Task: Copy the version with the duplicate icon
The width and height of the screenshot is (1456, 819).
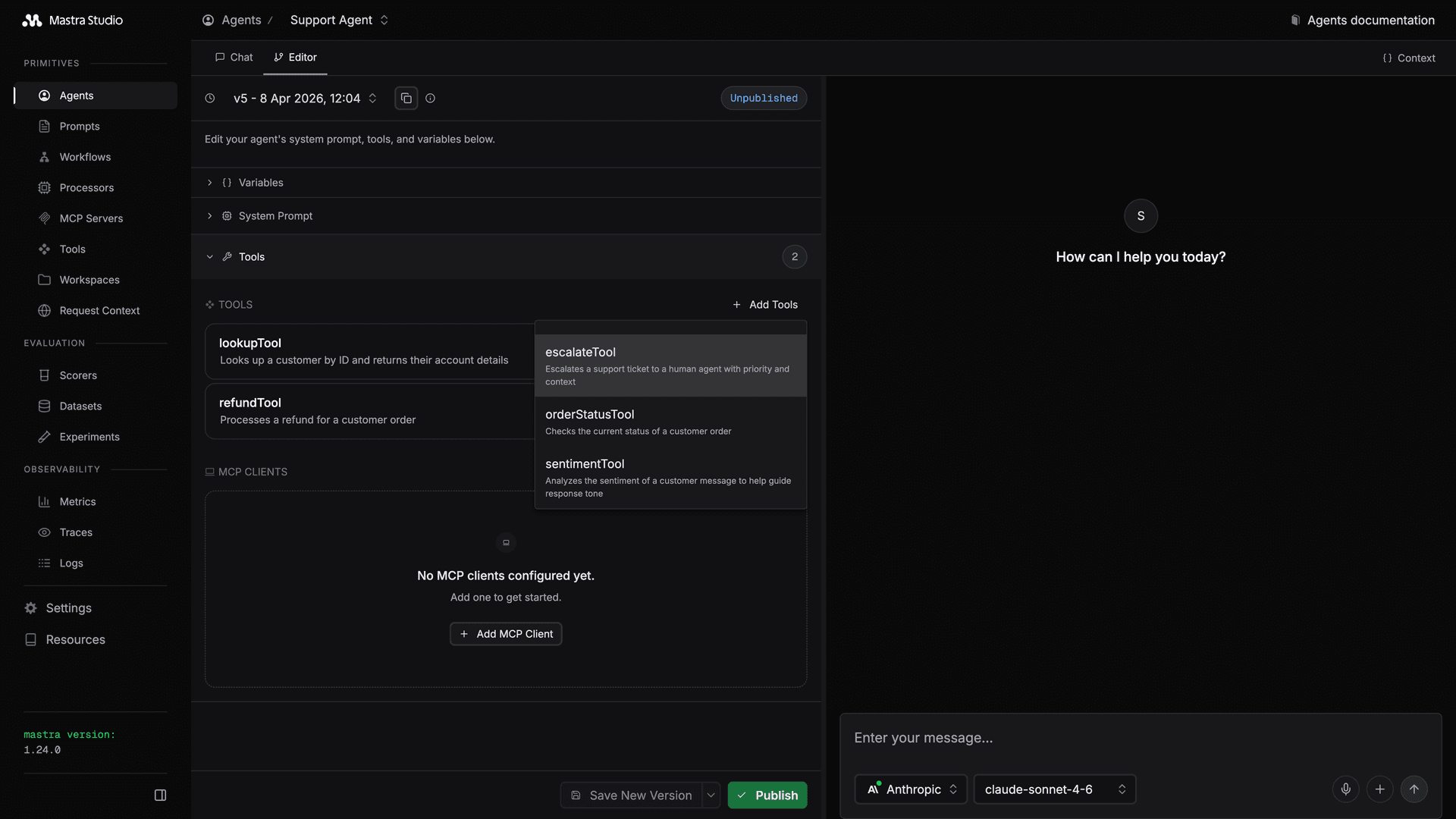Action: (x=406, y=98)
